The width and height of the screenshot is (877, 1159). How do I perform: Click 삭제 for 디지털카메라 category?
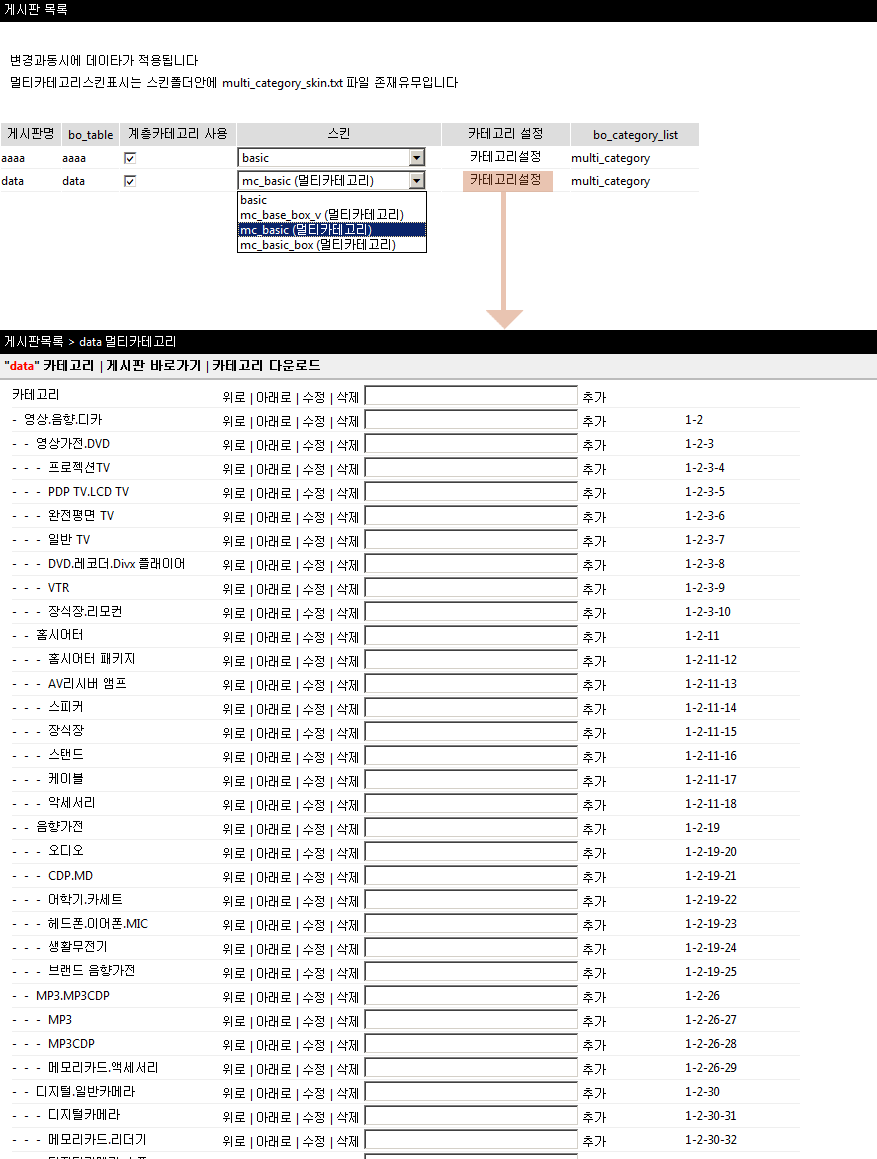click(347, 1117)
